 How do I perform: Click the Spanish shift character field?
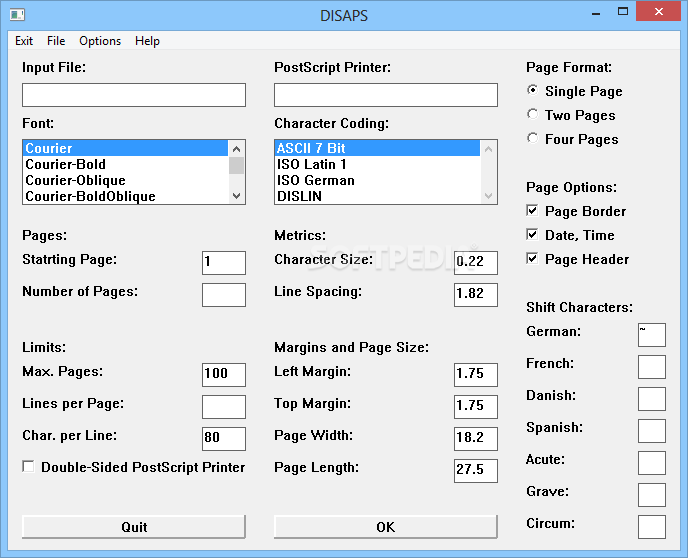click(652, 431)
